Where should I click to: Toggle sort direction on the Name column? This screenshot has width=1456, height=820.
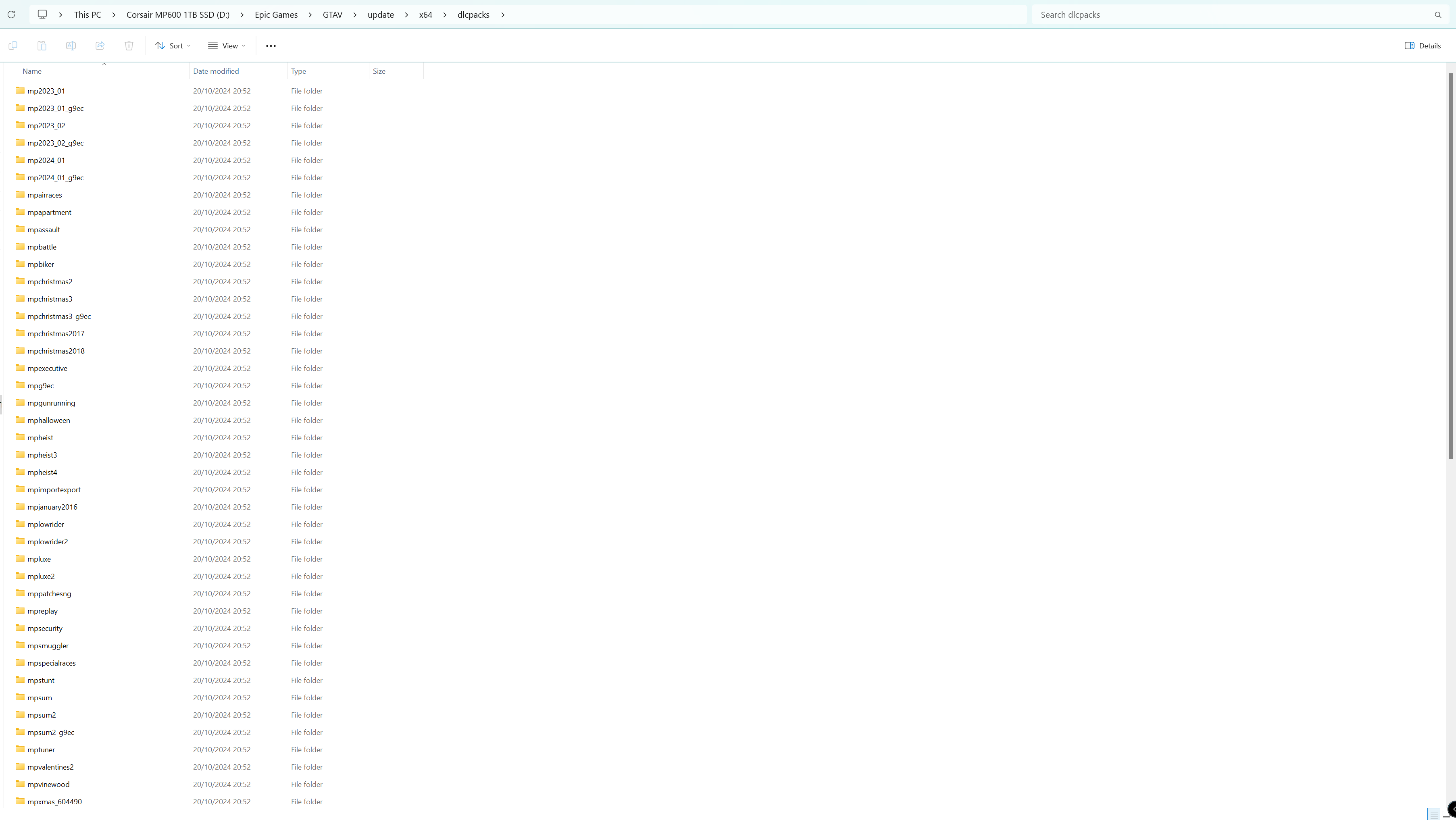click(32, 71)
